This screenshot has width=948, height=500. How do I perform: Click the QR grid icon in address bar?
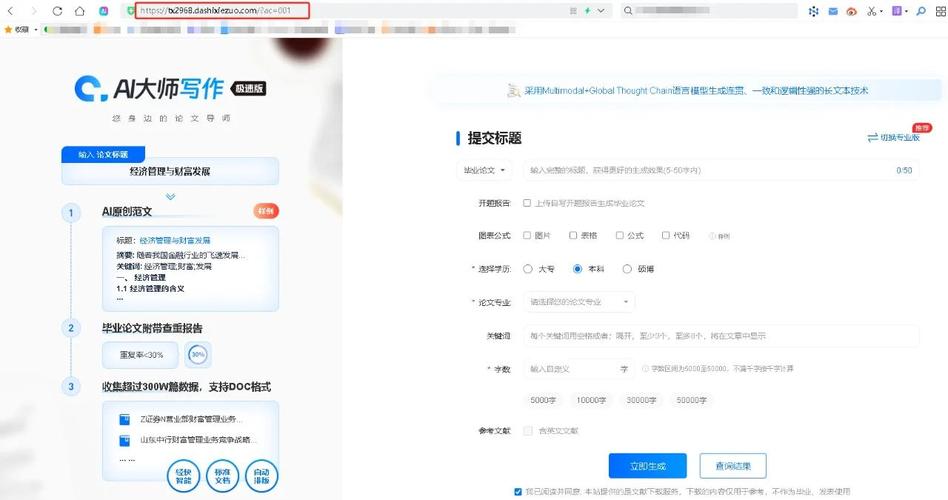click(x=573, y=11)
